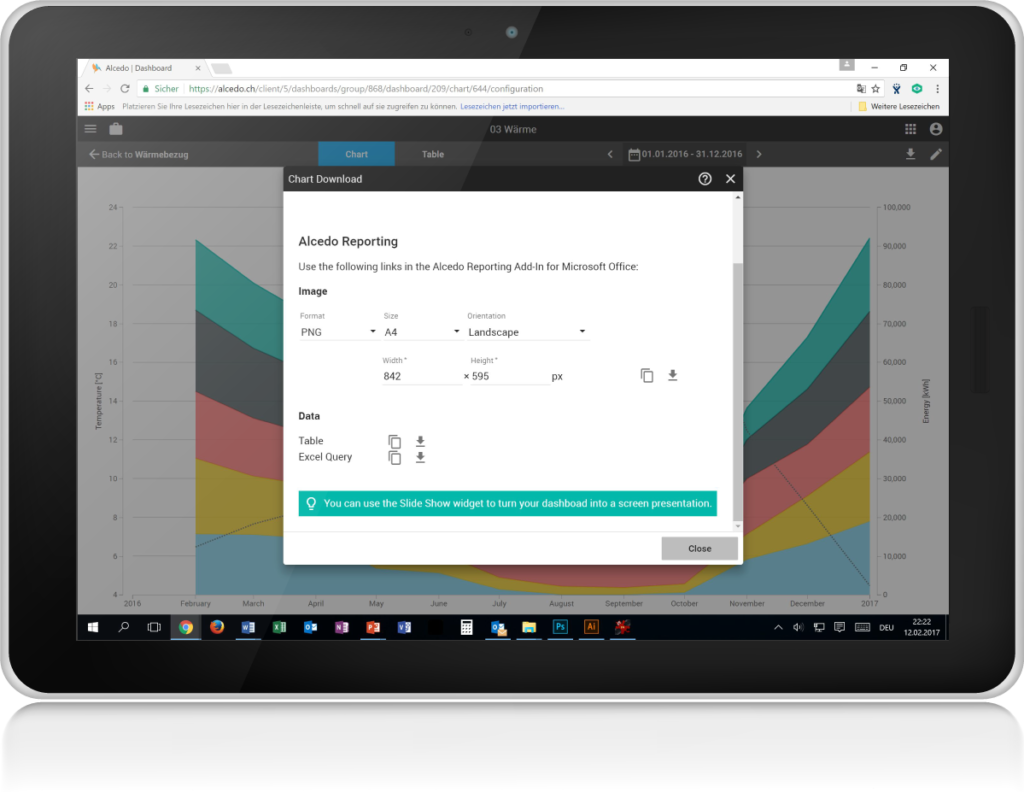This screenshot has height=792, width=1024.
Task: Open a new browser tab
Action: tap(221, 69)
